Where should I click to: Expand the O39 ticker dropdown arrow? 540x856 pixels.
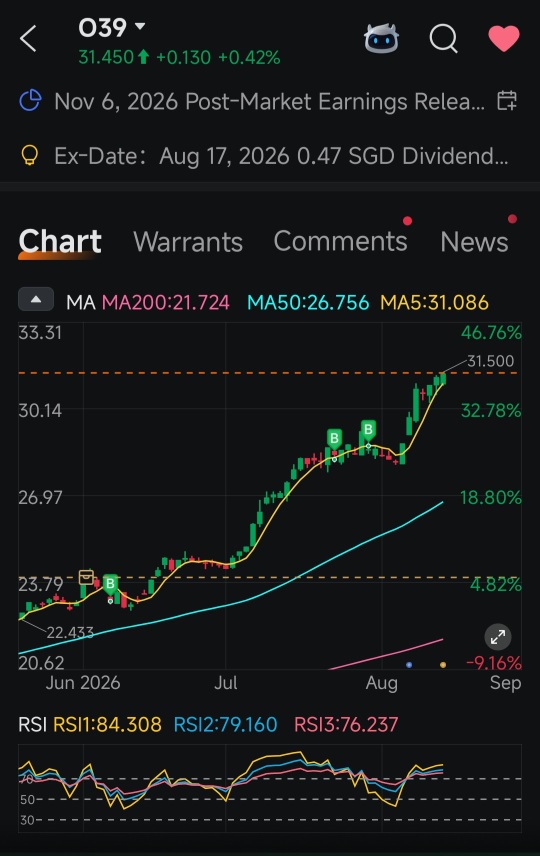(x=140, y=26)
